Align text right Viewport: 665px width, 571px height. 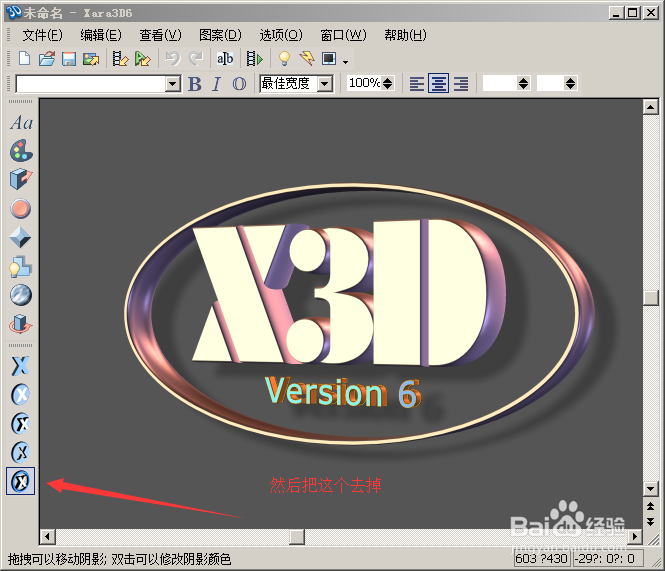coord(461,84)
